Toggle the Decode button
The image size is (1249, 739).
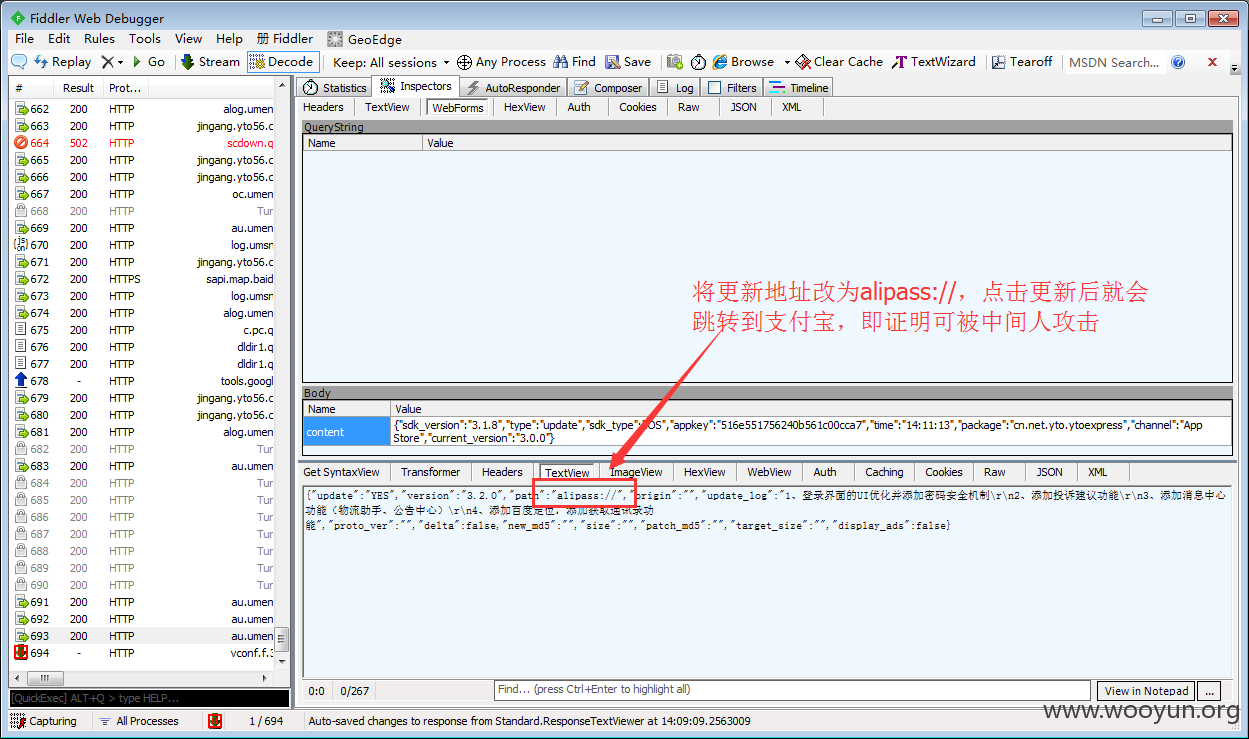click(282, 62)
